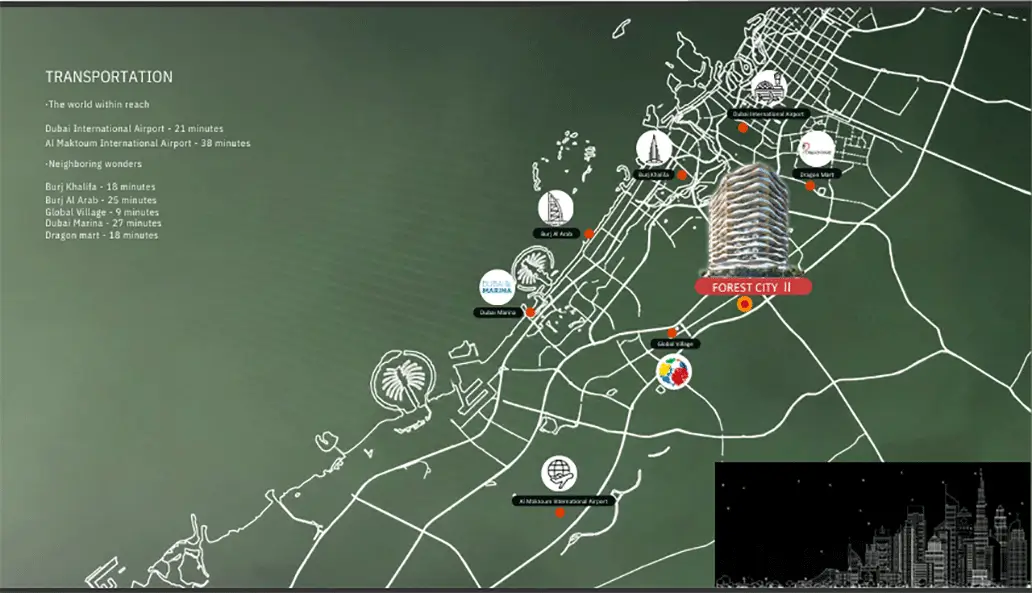Click the orange dot below Dragon Mart label

(x=810, y=186)
